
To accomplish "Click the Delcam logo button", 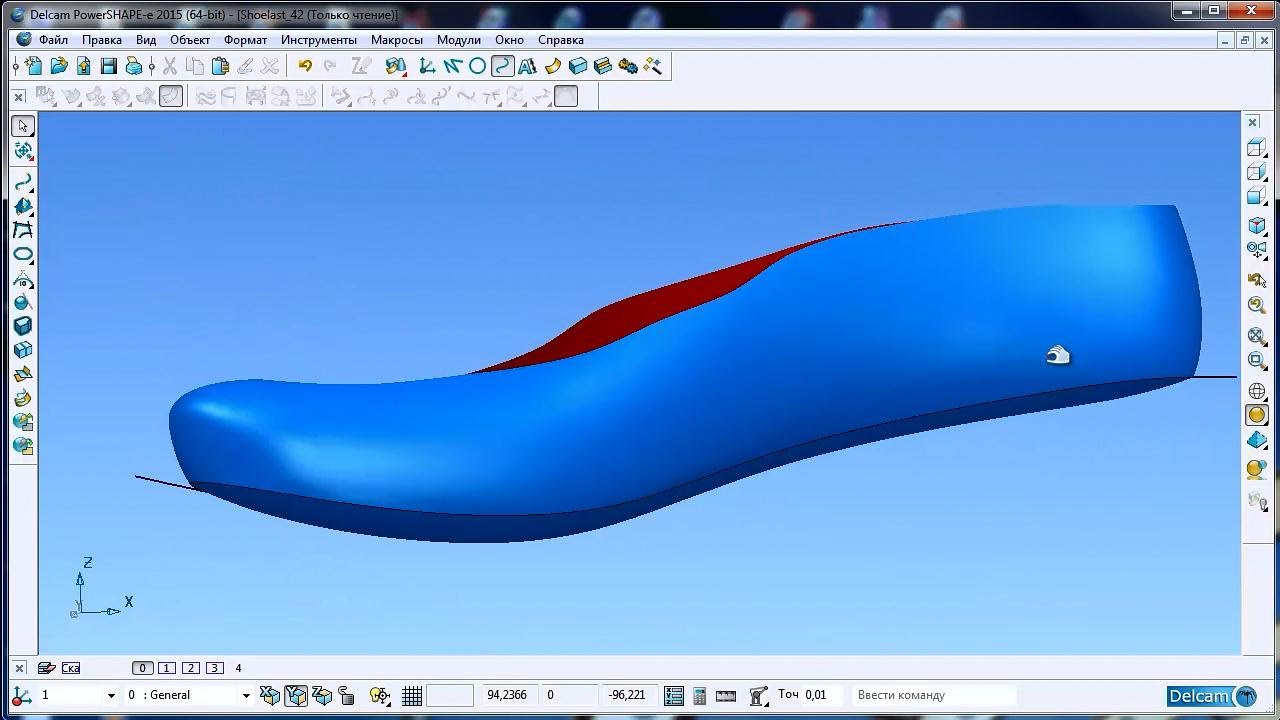I will coord(1212,696).
